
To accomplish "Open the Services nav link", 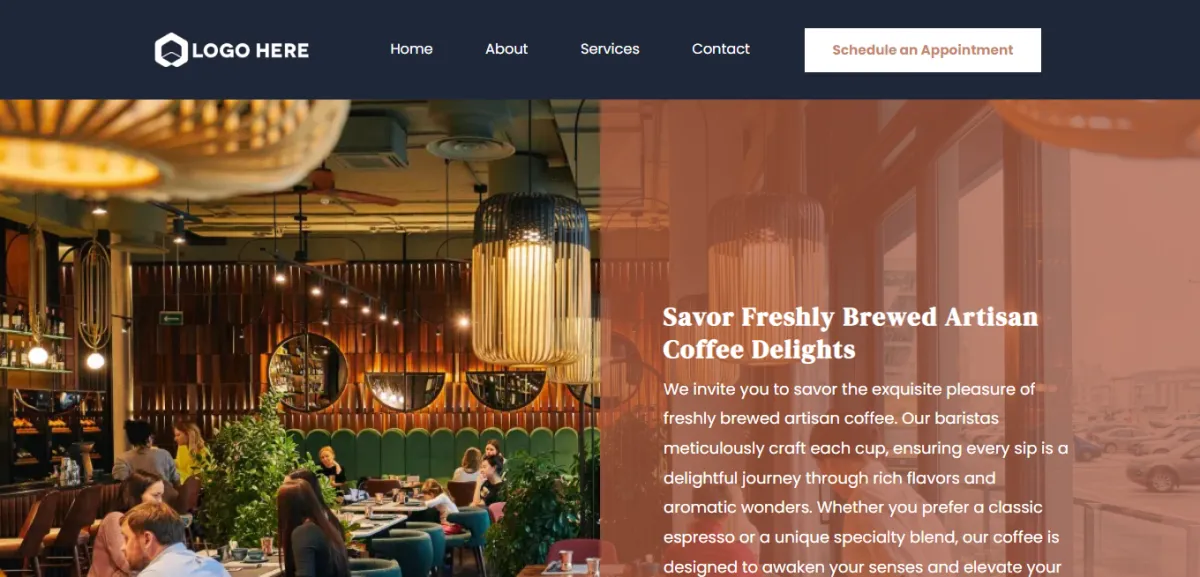I will pos(610,49).
